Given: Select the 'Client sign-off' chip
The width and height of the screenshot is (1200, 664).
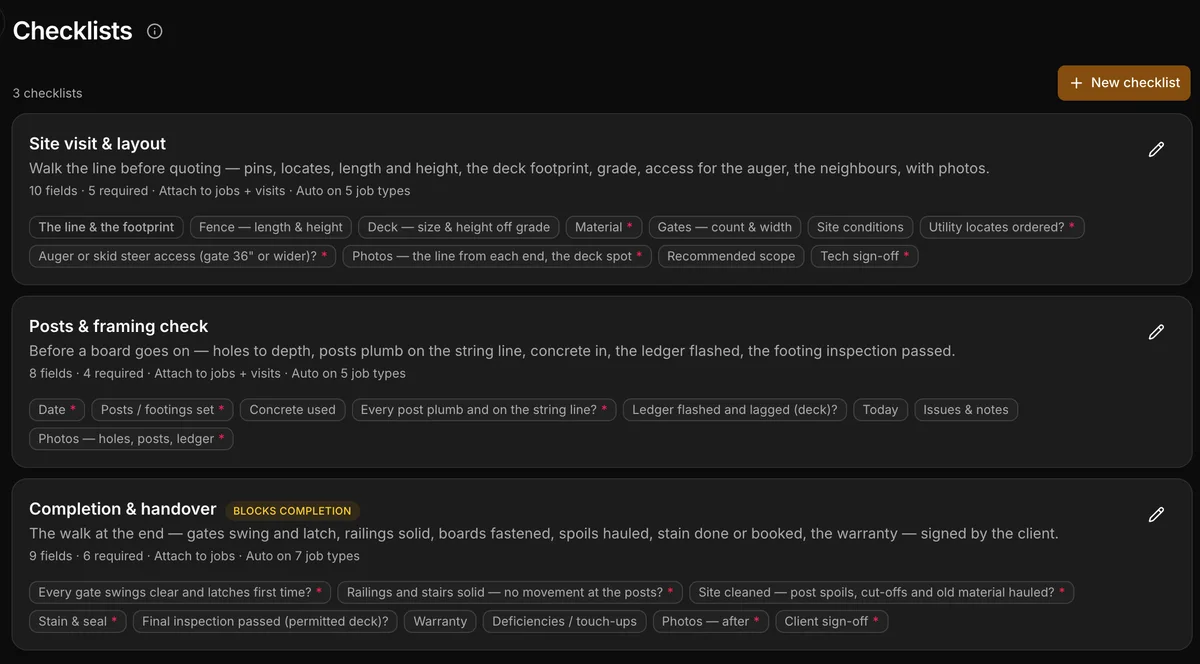Looking at the screenshot, I should pos(832,621).
